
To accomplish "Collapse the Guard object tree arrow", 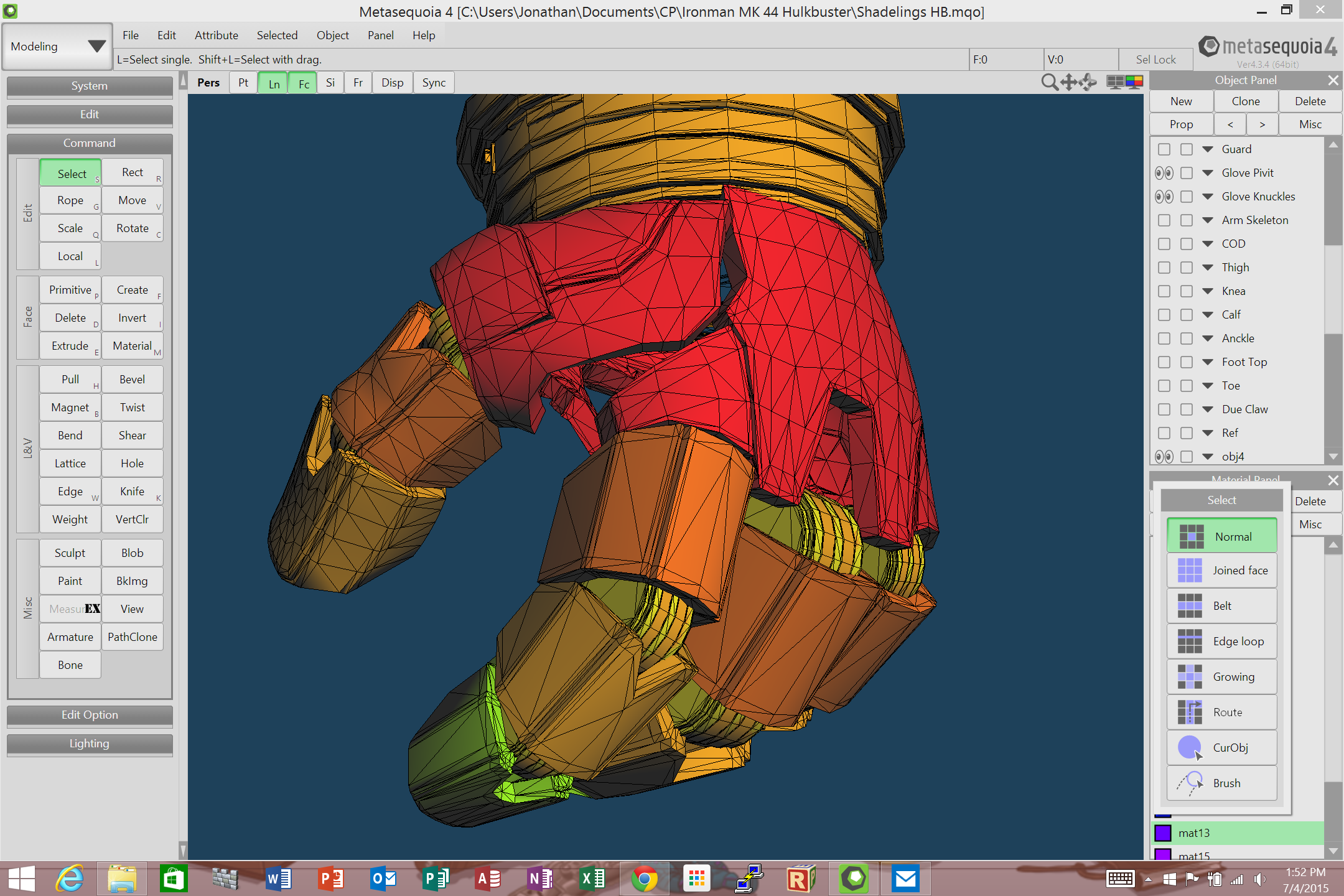I will (x=1208, y=149).
